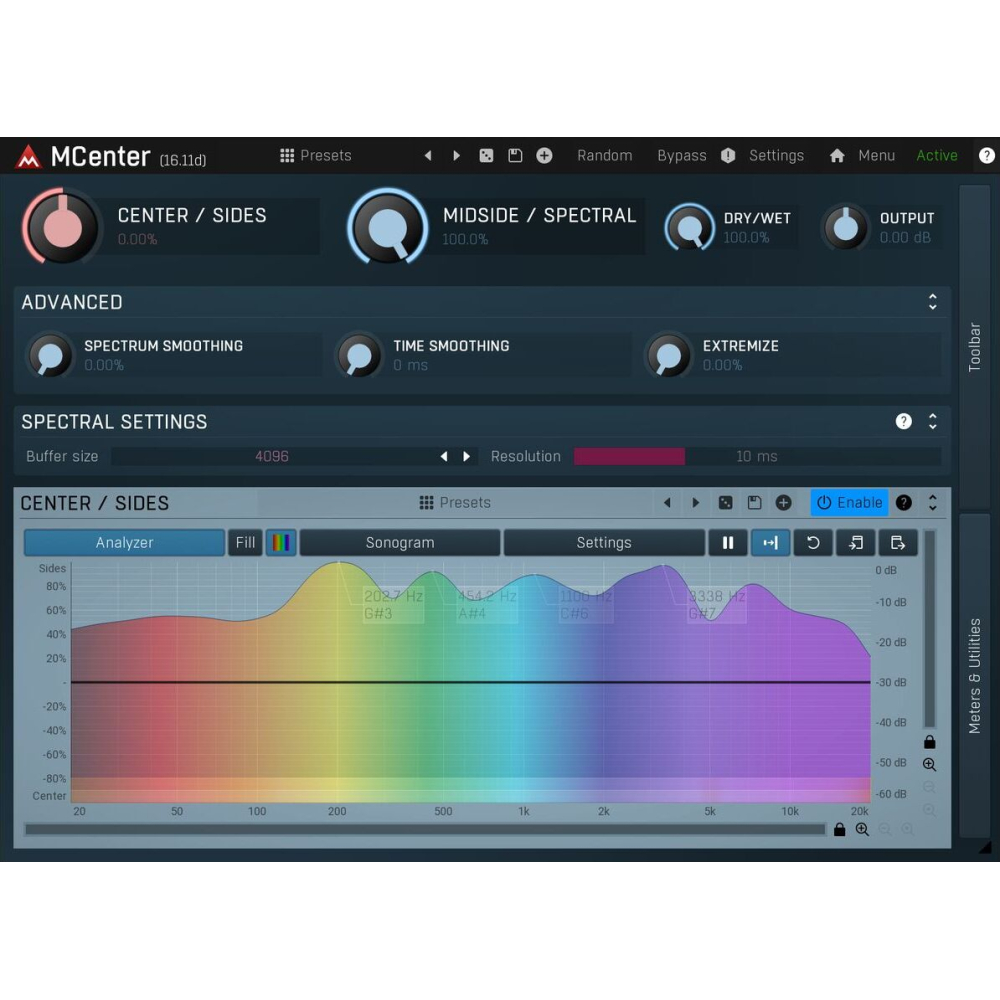
Task: Open the Menu item in title bar
Action: pos(876,156)
